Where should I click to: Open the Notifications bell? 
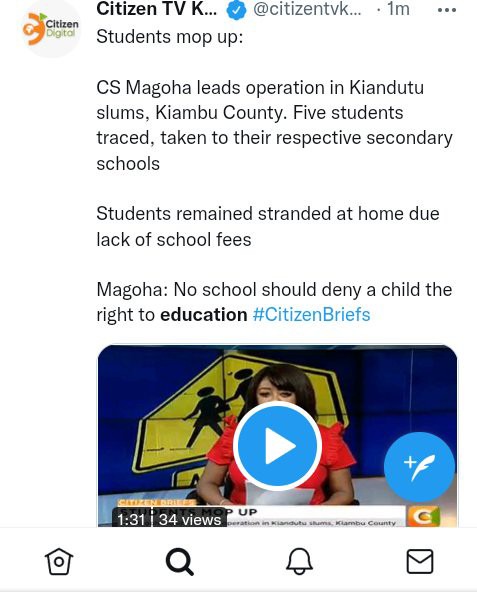pyautogui.click(x=299, y=561)
